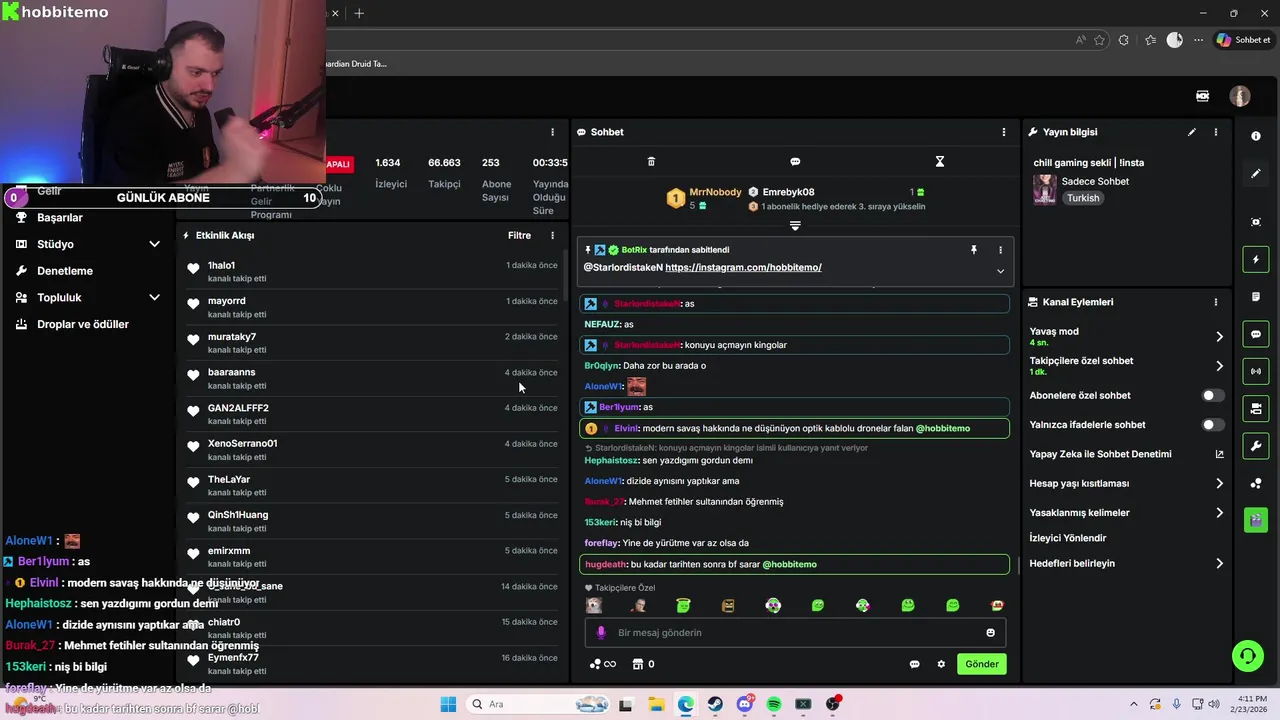Click the document icon in right sidebar

pos(1256,297)
